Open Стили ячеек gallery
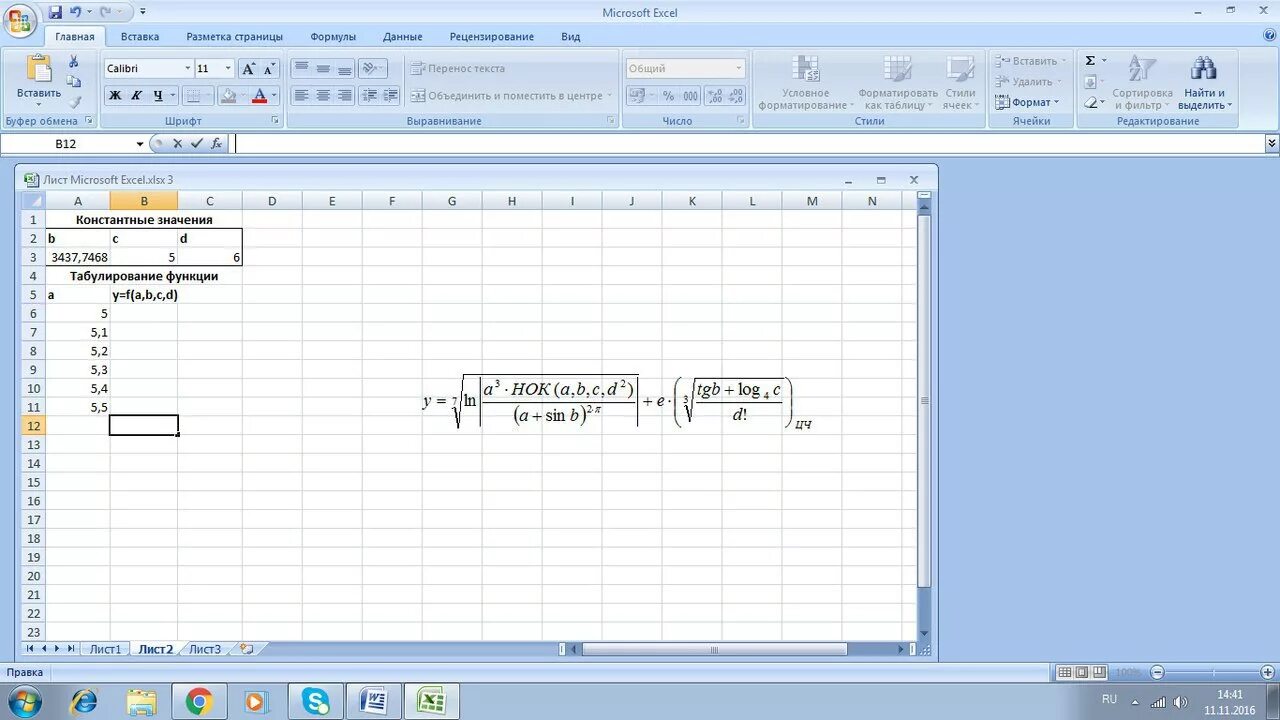This screenshot has height=720, width=1280. coord(960,82)
